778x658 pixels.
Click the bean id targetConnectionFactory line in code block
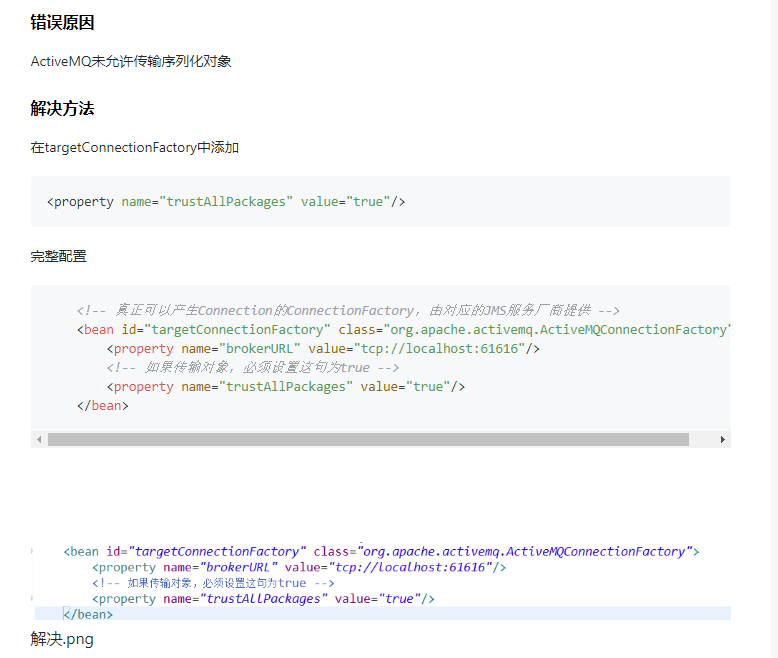[403, 329]
